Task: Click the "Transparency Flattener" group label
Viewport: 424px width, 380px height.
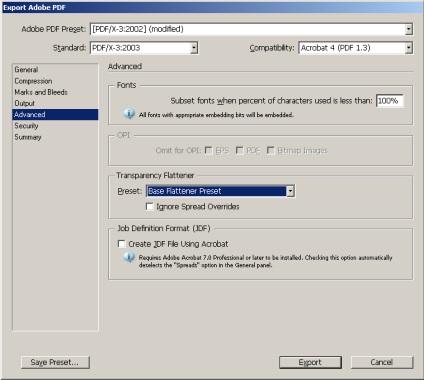Action: click(155, 175)
